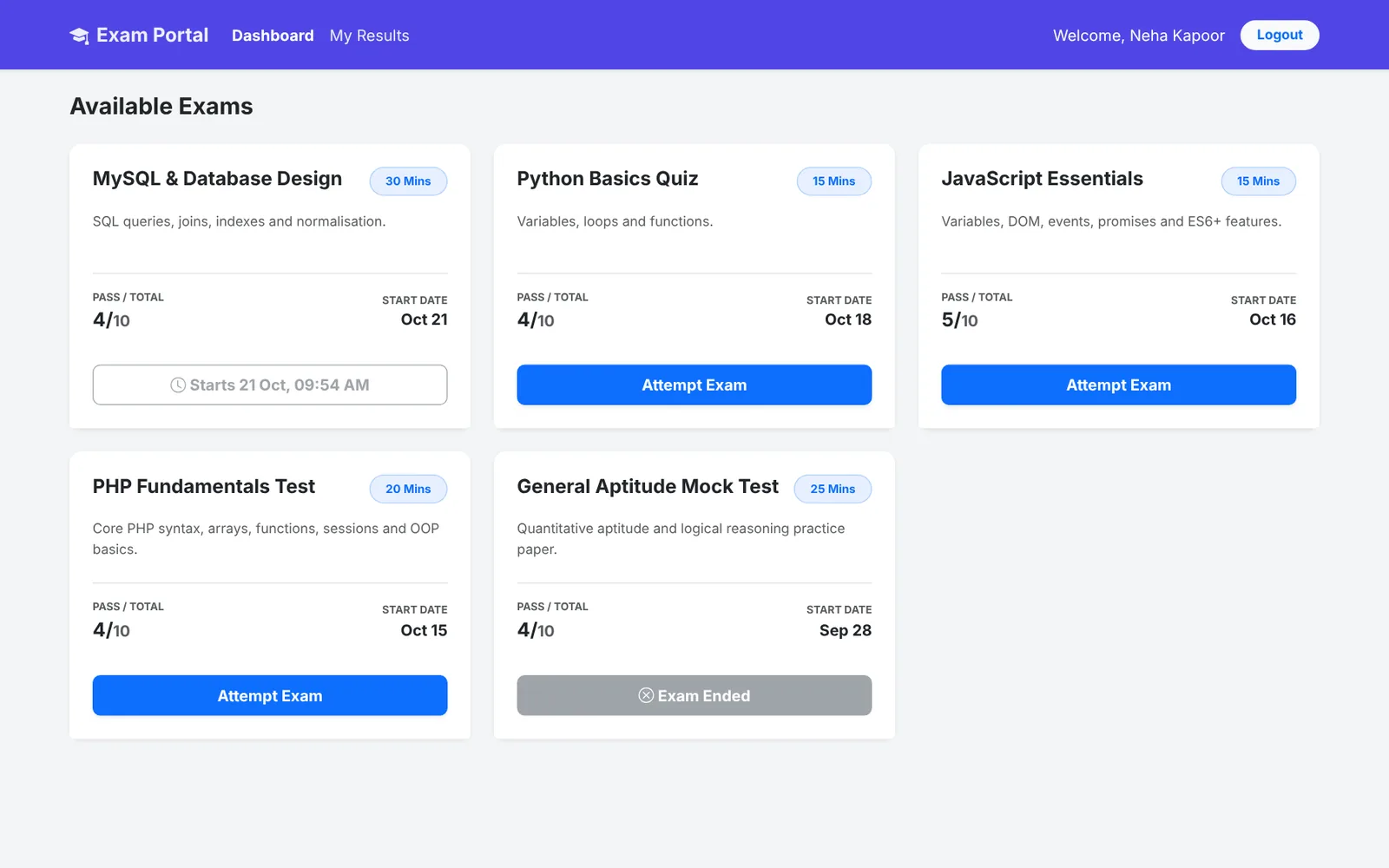Click the Oct 21 start date value
Image resolution: width=1389 pixels, height=868 pixels.
tap(425, 319)
